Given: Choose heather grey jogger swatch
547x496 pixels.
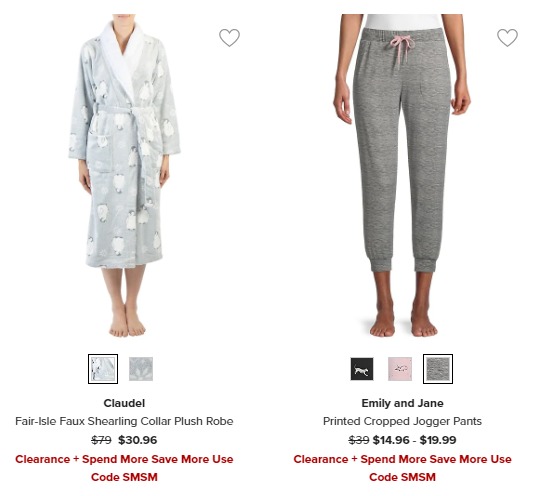Looking at the screenshot, I should pos(438,369).
